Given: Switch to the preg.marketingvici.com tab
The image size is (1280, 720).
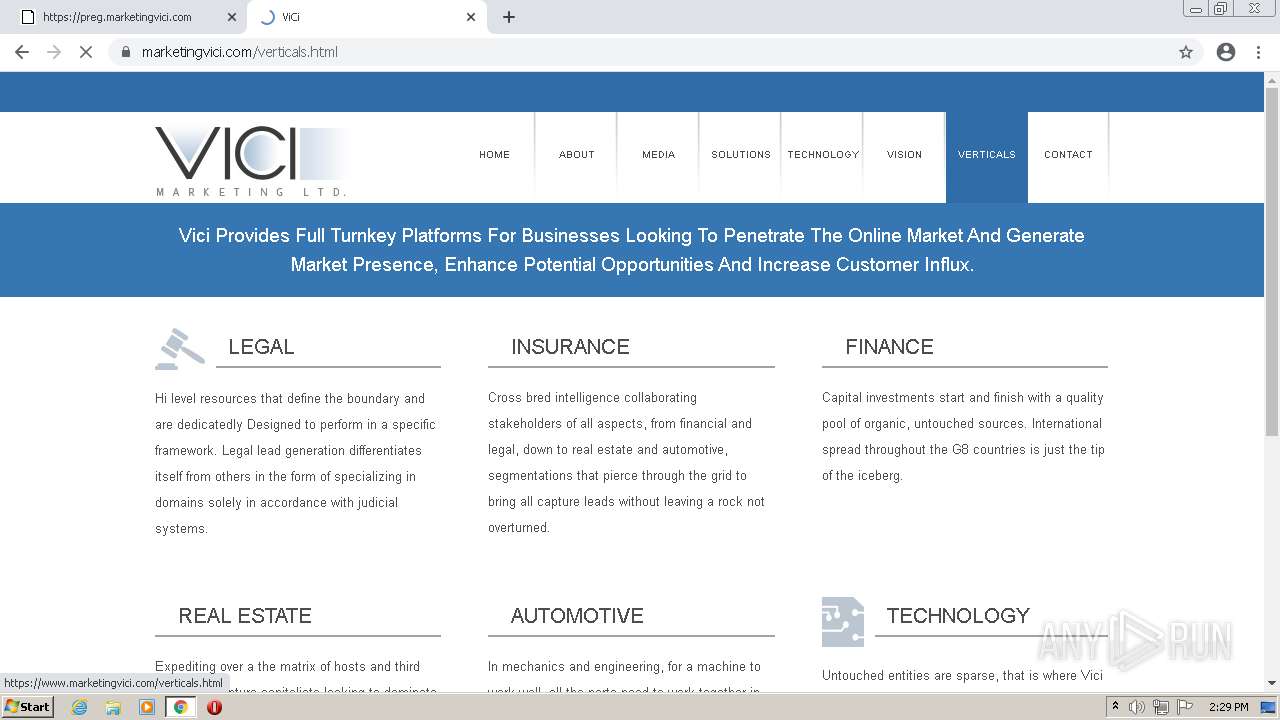Looking at the screenshot, I should point(127,17).
